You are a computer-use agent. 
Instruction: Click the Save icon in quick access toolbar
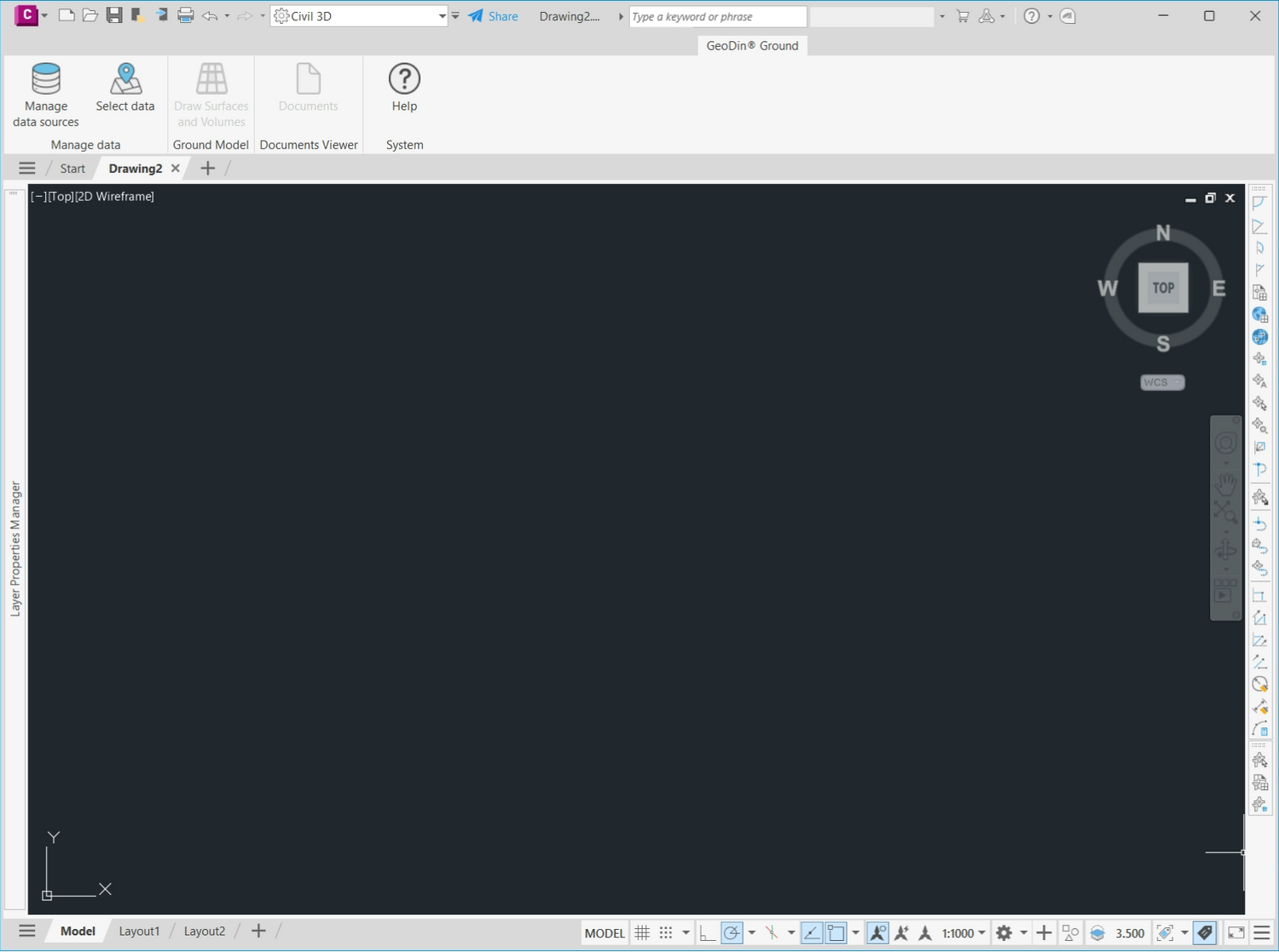coord(113,15)
